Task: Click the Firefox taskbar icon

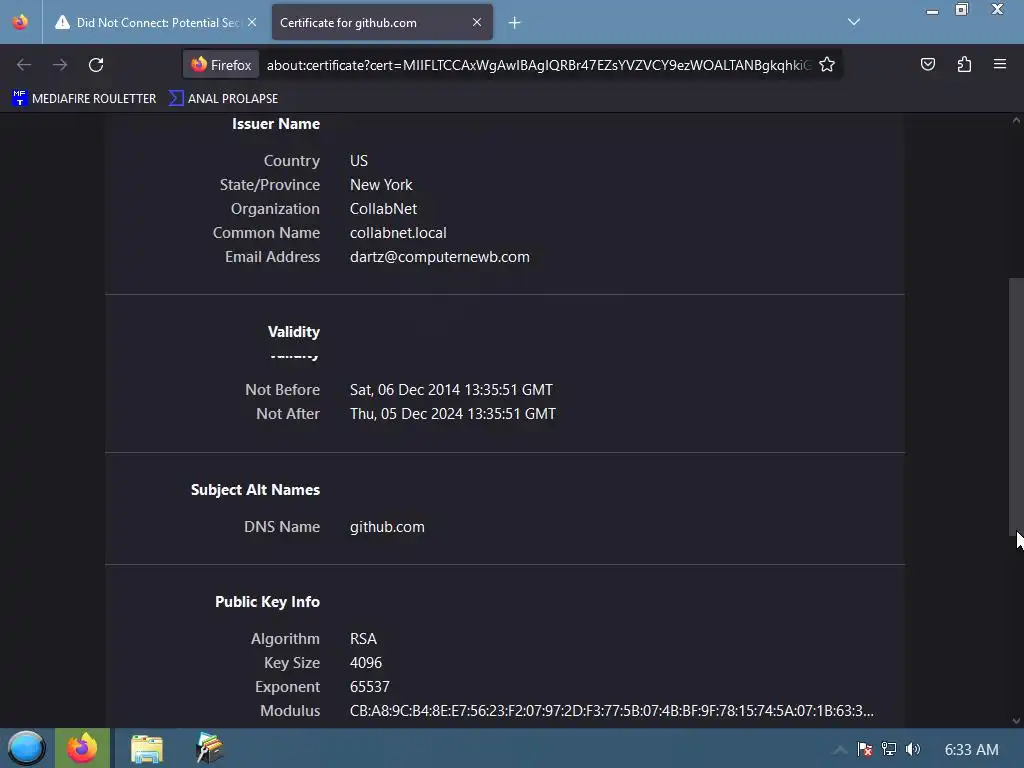Action: point(82,748)
